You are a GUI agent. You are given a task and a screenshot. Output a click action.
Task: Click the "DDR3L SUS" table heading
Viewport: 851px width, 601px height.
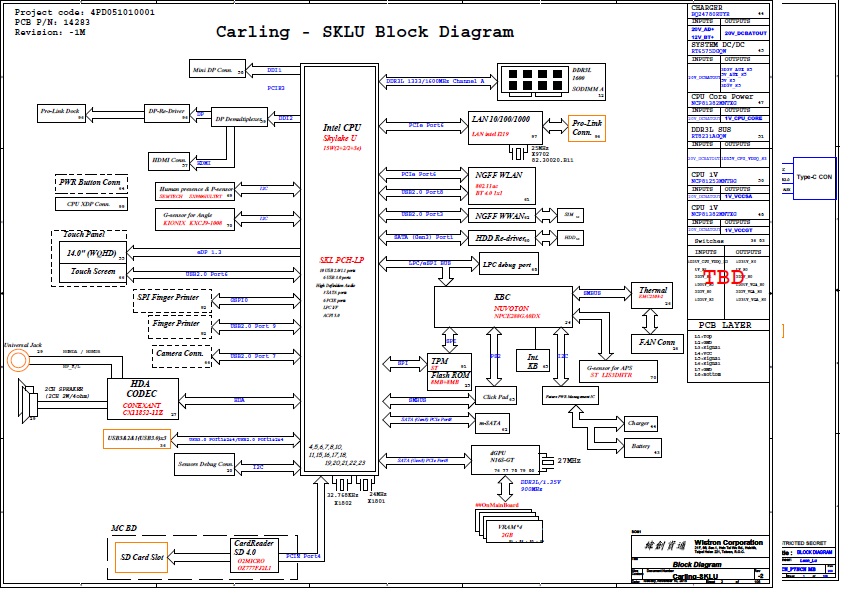point(711,130)
